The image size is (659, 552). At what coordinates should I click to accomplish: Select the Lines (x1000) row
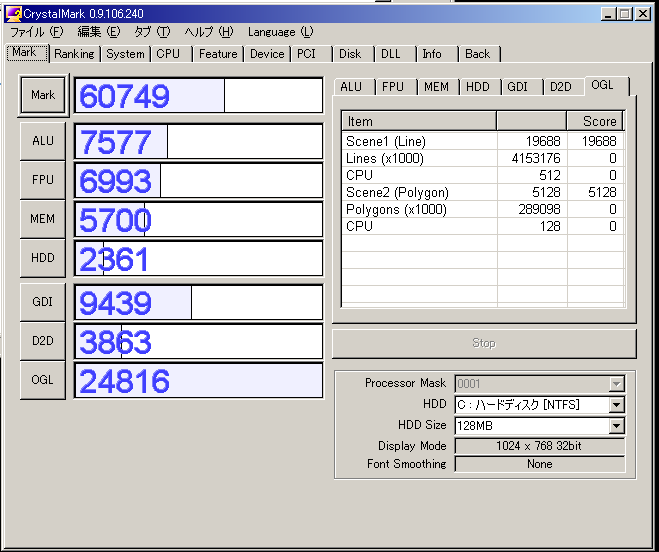point(483,158)
